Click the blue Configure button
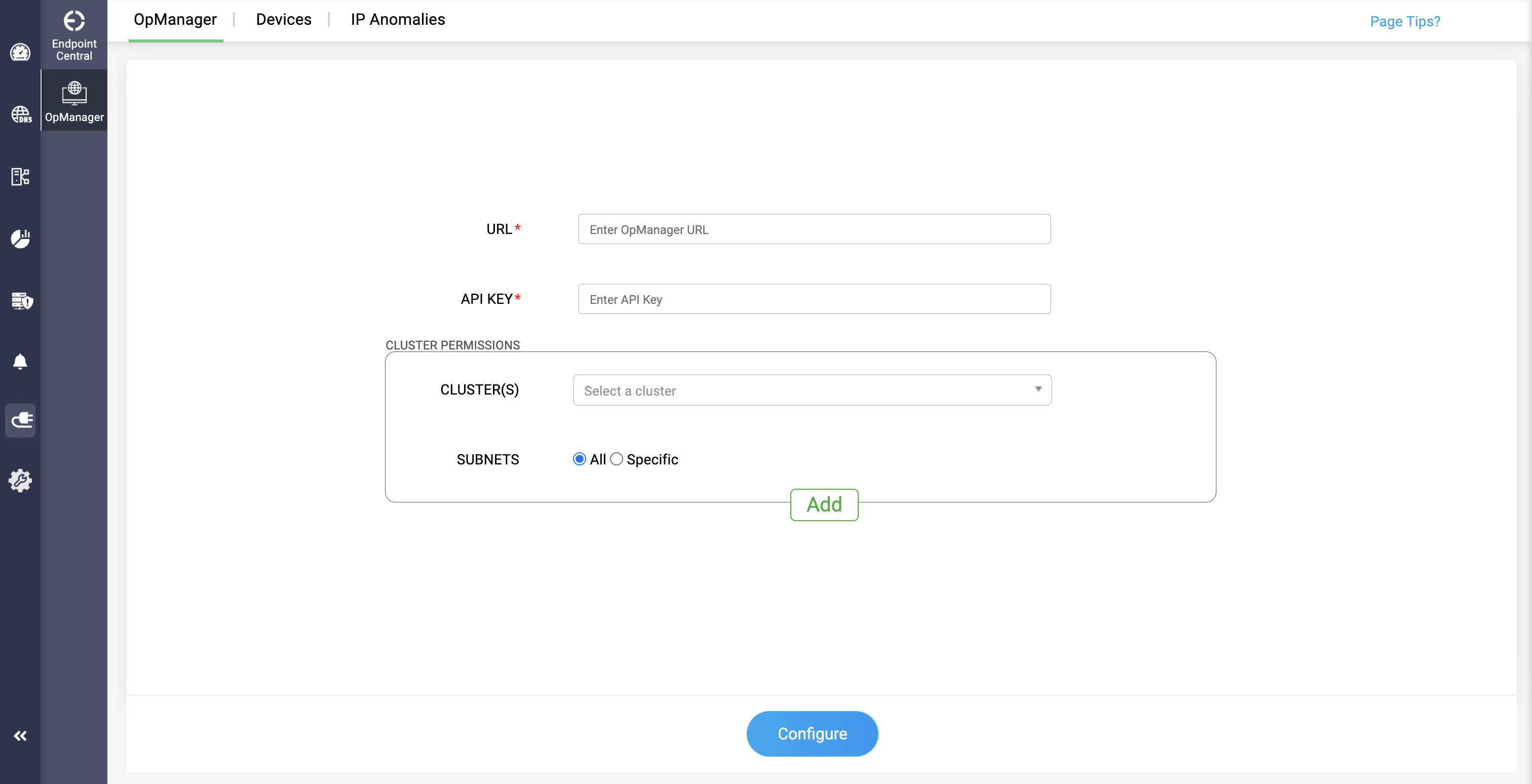1532x784 pixels. click(x=812, y=733)
